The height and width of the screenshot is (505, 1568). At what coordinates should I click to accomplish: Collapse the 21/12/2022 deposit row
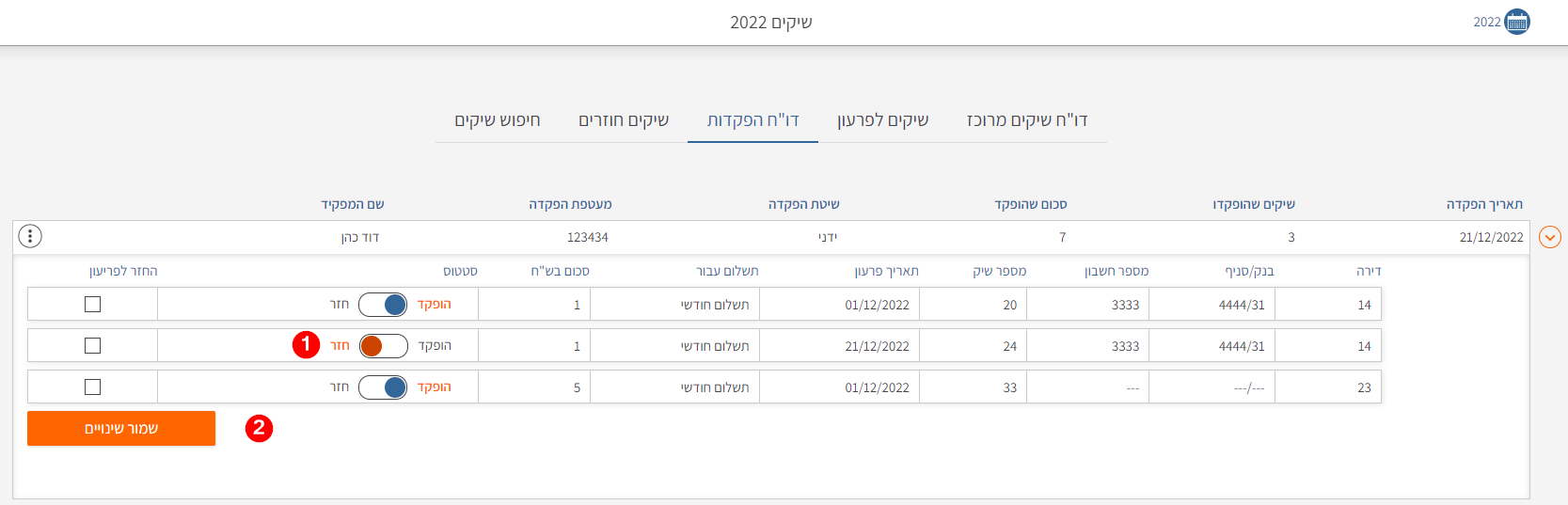pyautogui.click(x=1549, y=237)
